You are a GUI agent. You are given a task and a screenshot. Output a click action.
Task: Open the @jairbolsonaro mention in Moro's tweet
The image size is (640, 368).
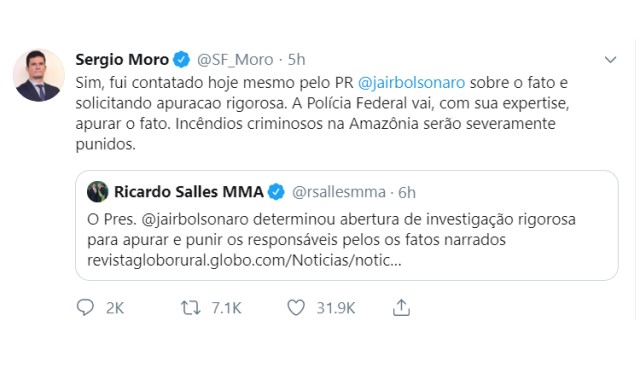coord(411,83)
